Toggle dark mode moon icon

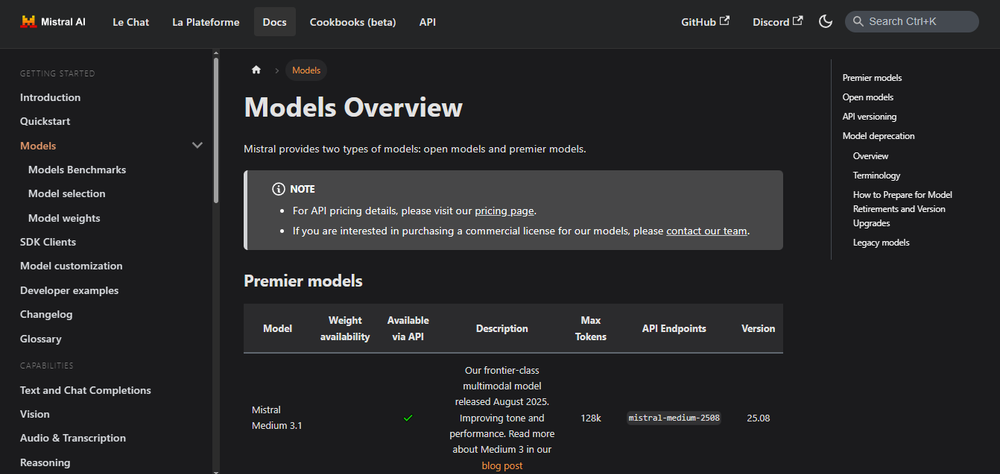tap(825, 22)
